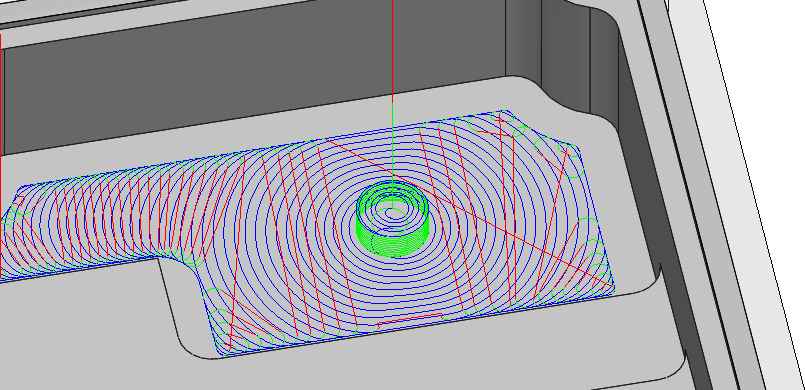
Task: Select the red horizontal link segment near bottom edge
Action: (410, 320)
